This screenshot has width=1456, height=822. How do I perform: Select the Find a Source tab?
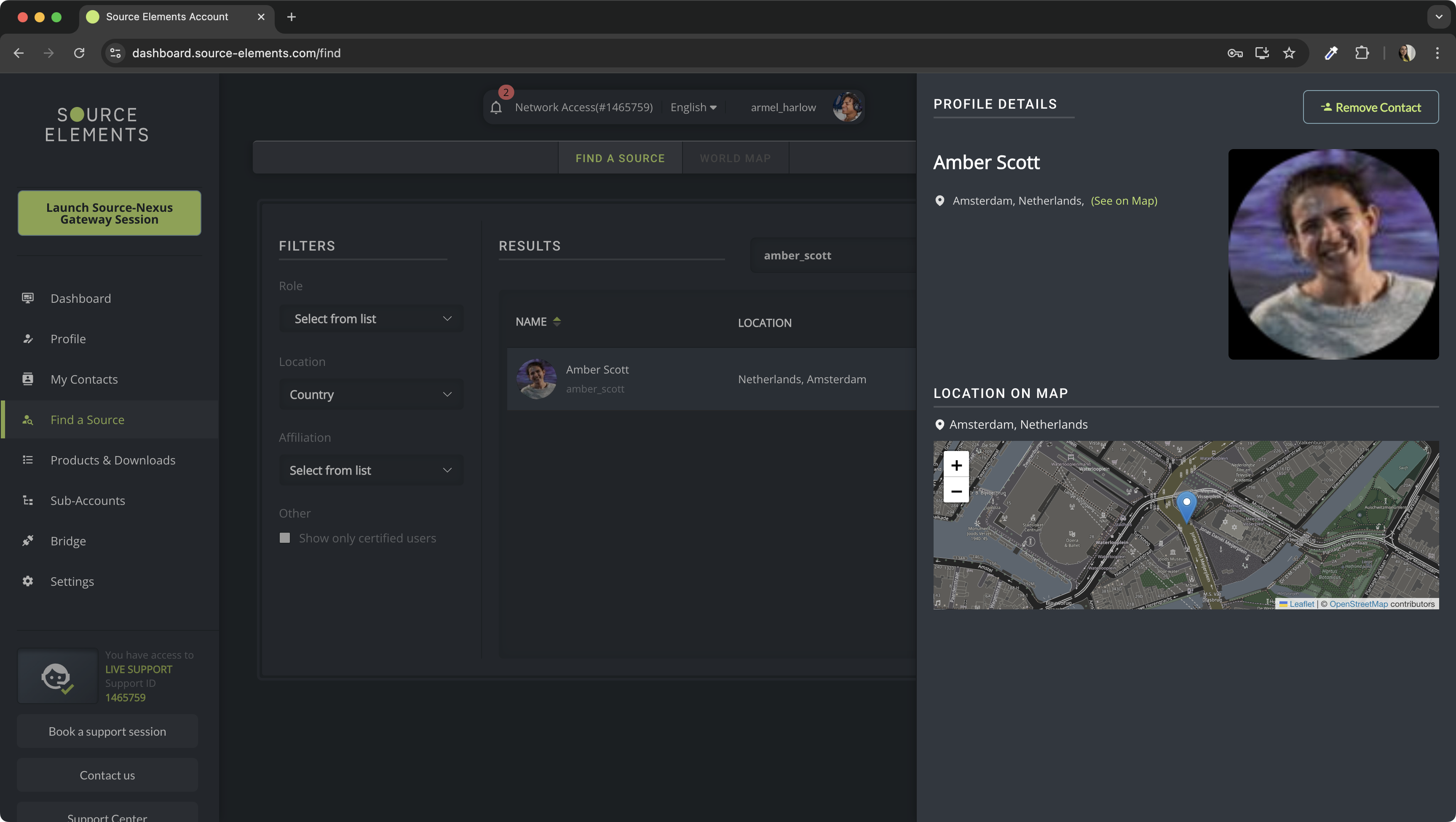coord(619,158)
